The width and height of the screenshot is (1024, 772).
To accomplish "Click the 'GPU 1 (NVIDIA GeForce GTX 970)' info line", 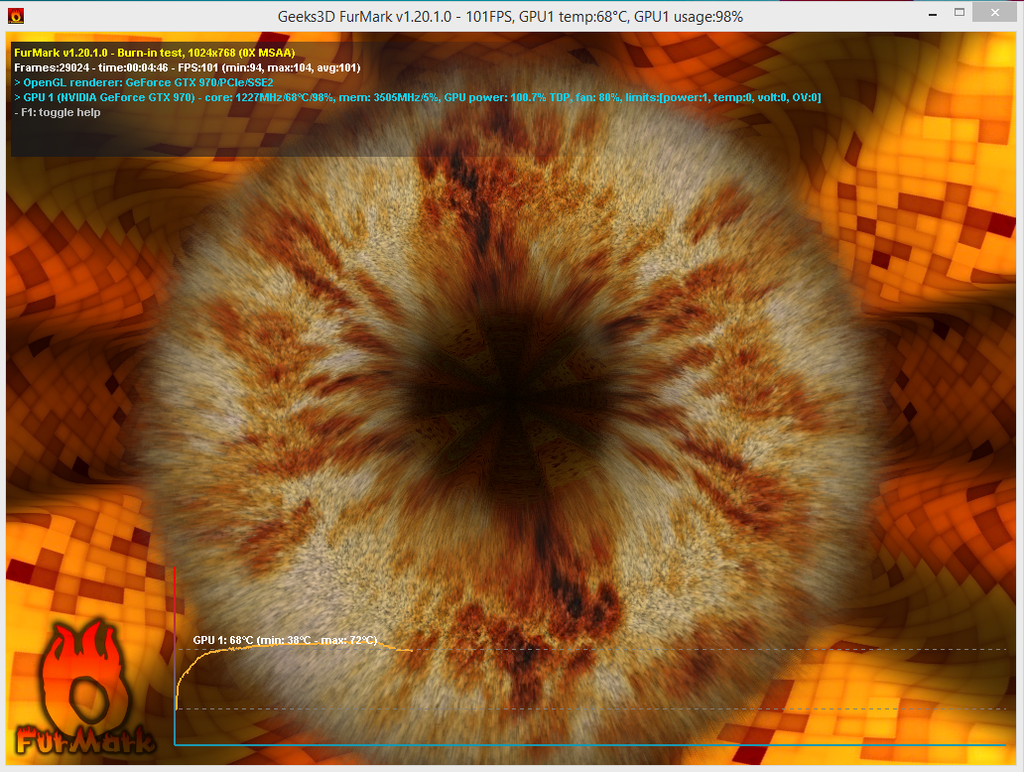I will 417,98.
